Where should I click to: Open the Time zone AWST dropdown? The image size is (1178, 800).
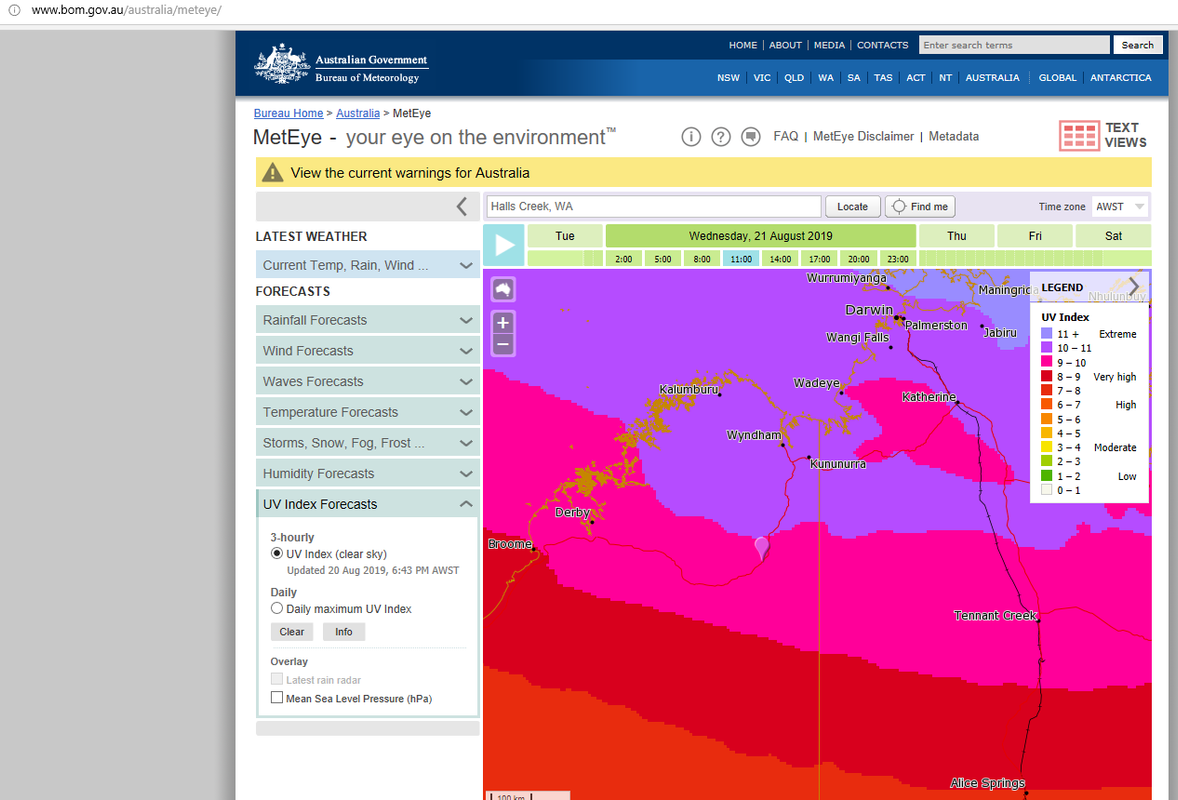coord(1119,207)
